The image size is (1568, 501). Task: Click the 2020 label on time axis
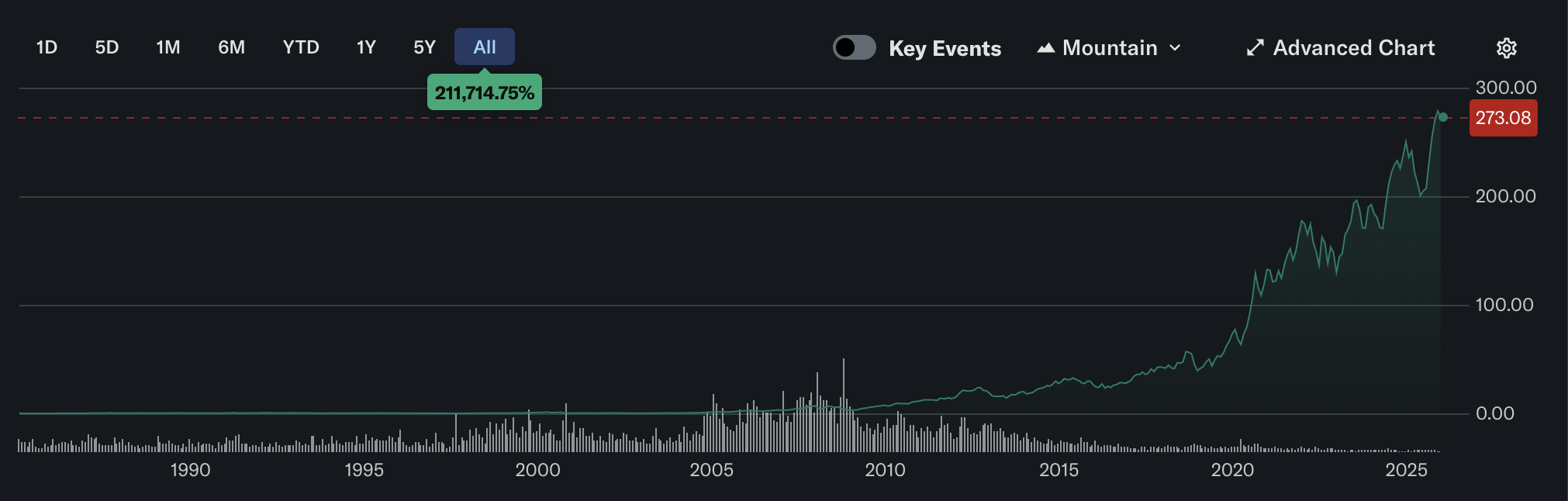1232,470
